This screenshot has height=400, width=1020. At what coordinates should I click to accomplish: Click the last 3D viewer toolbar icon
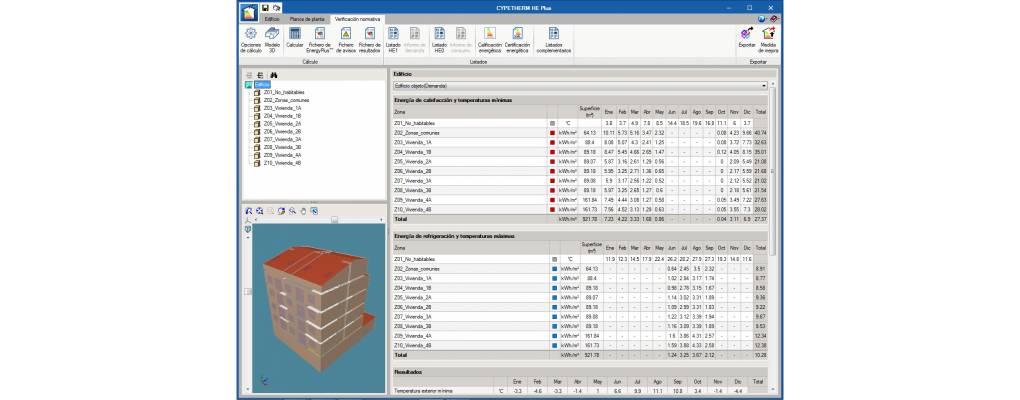(x=315, y=211)
